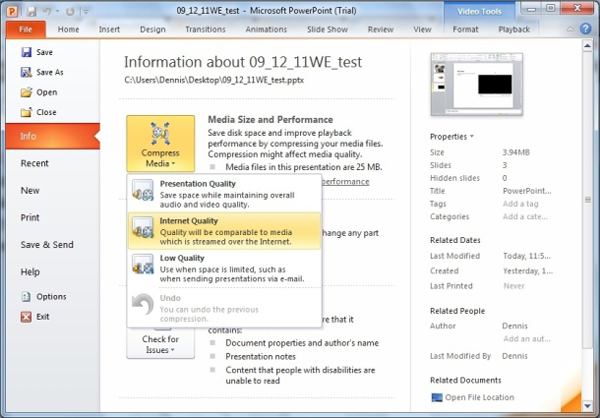Click the Close folder icon
600x418 pixels.
(26, 112)
